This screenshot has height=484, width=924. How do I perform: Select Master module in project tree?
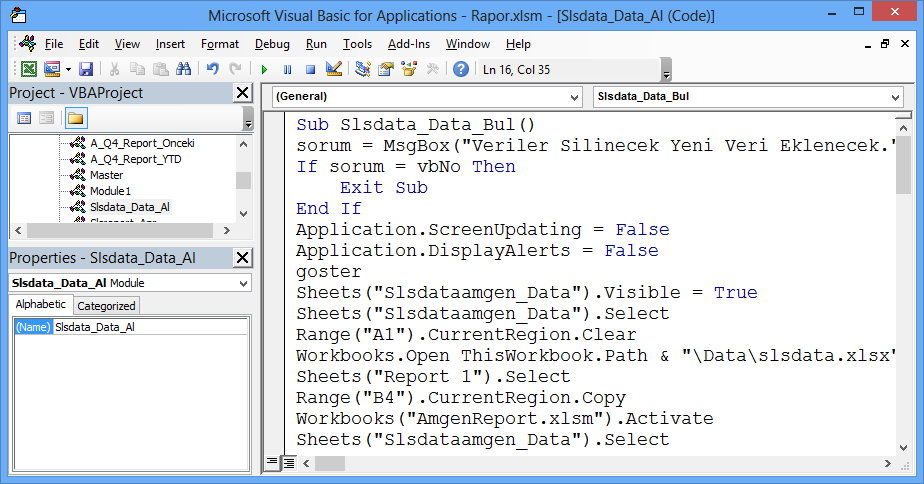pos(107,175)
